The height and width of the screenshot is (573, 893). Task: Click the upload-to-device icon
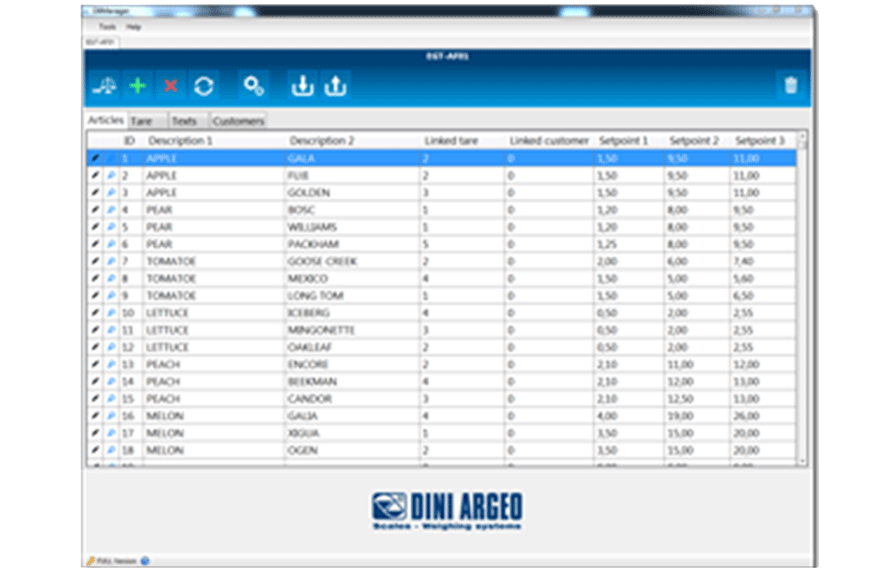[335, 87]
